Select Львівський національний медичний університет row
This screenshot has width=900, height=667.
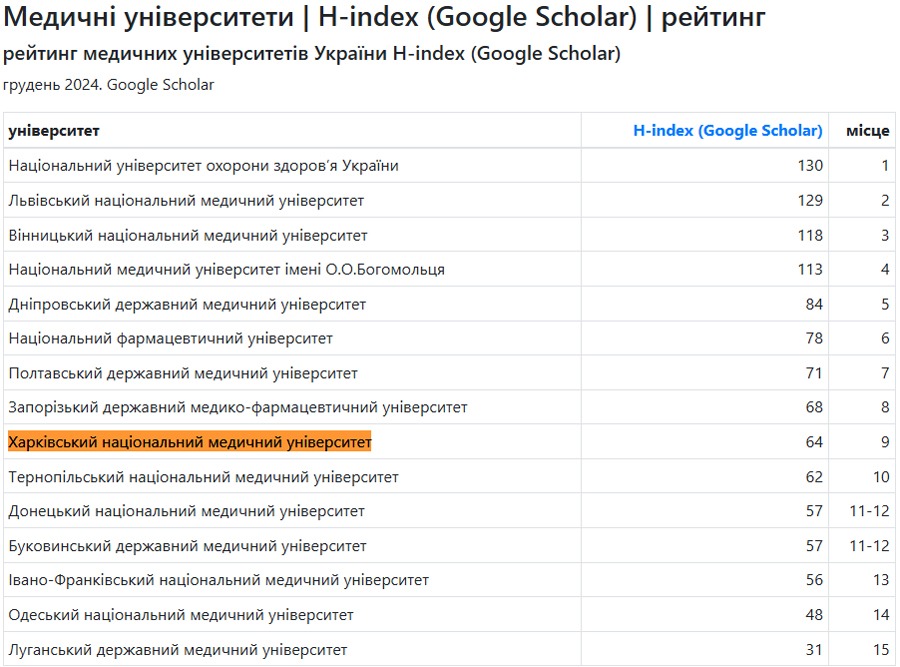[x=186, y=201]
